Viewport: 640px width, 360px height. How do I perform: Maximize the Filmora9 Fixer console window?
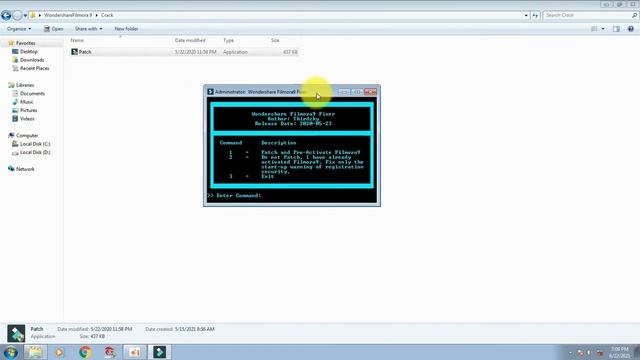point(357,92)
